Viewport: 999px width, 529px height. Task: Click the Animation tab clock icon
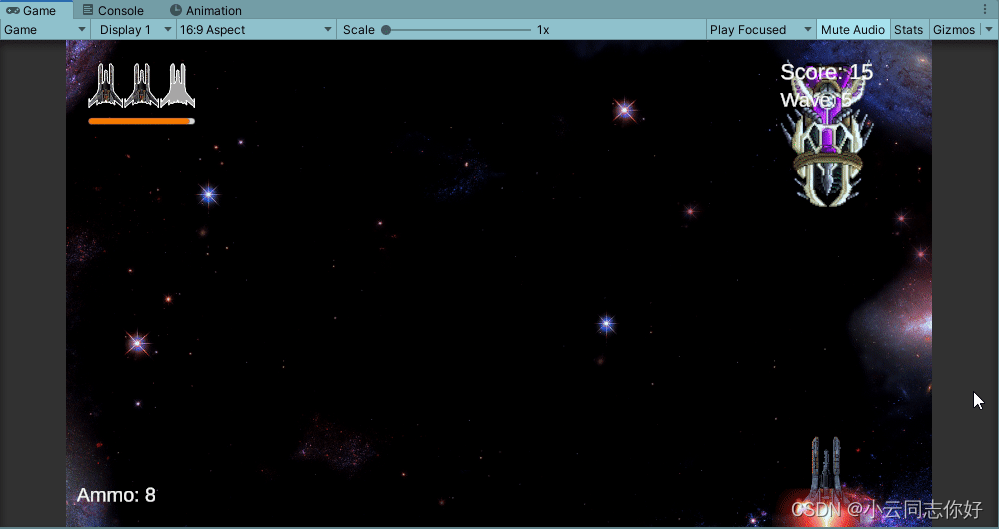coord(176,10)
